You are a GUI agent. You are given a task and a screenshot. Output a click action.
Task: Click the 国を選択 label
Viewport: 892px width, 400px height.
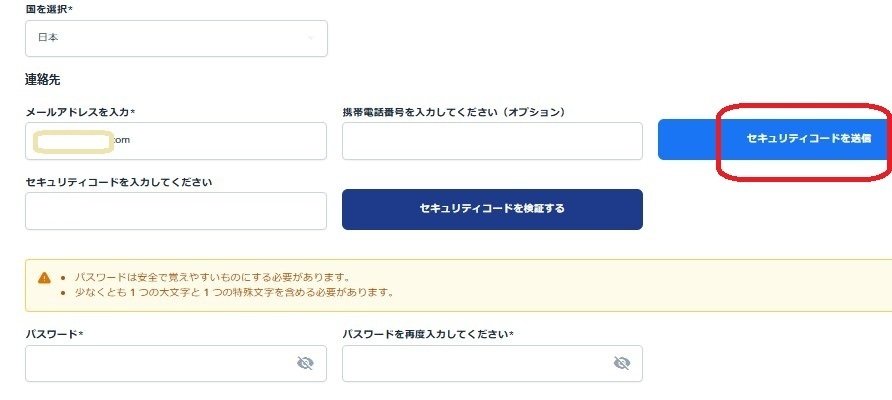pyautogui.click(x=49, y=9)
